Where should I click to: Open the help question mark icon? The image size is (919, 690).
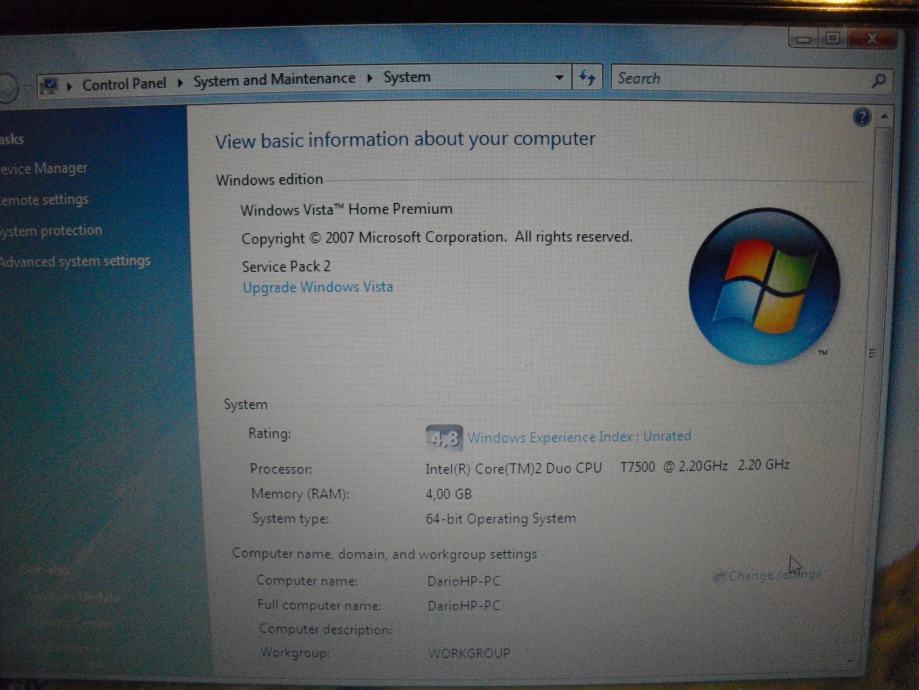click(862, 117)
